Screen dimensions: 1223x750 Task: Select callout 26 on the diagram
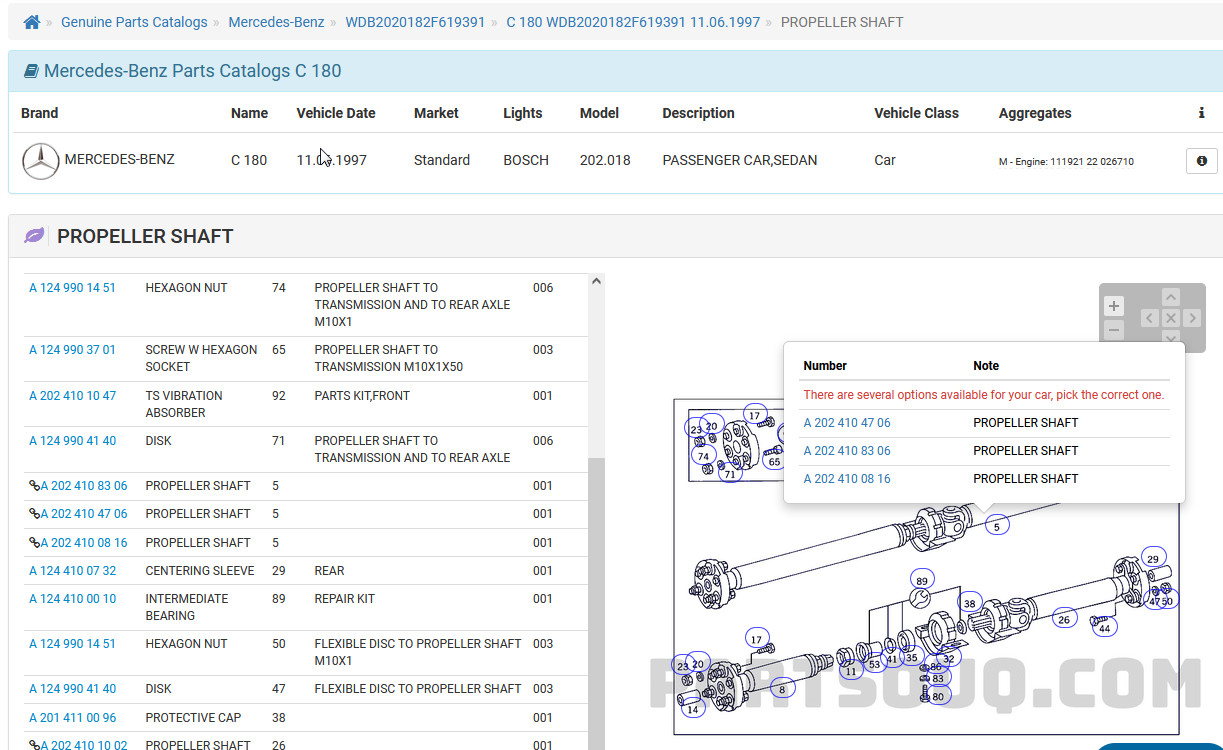(1064, 619)
